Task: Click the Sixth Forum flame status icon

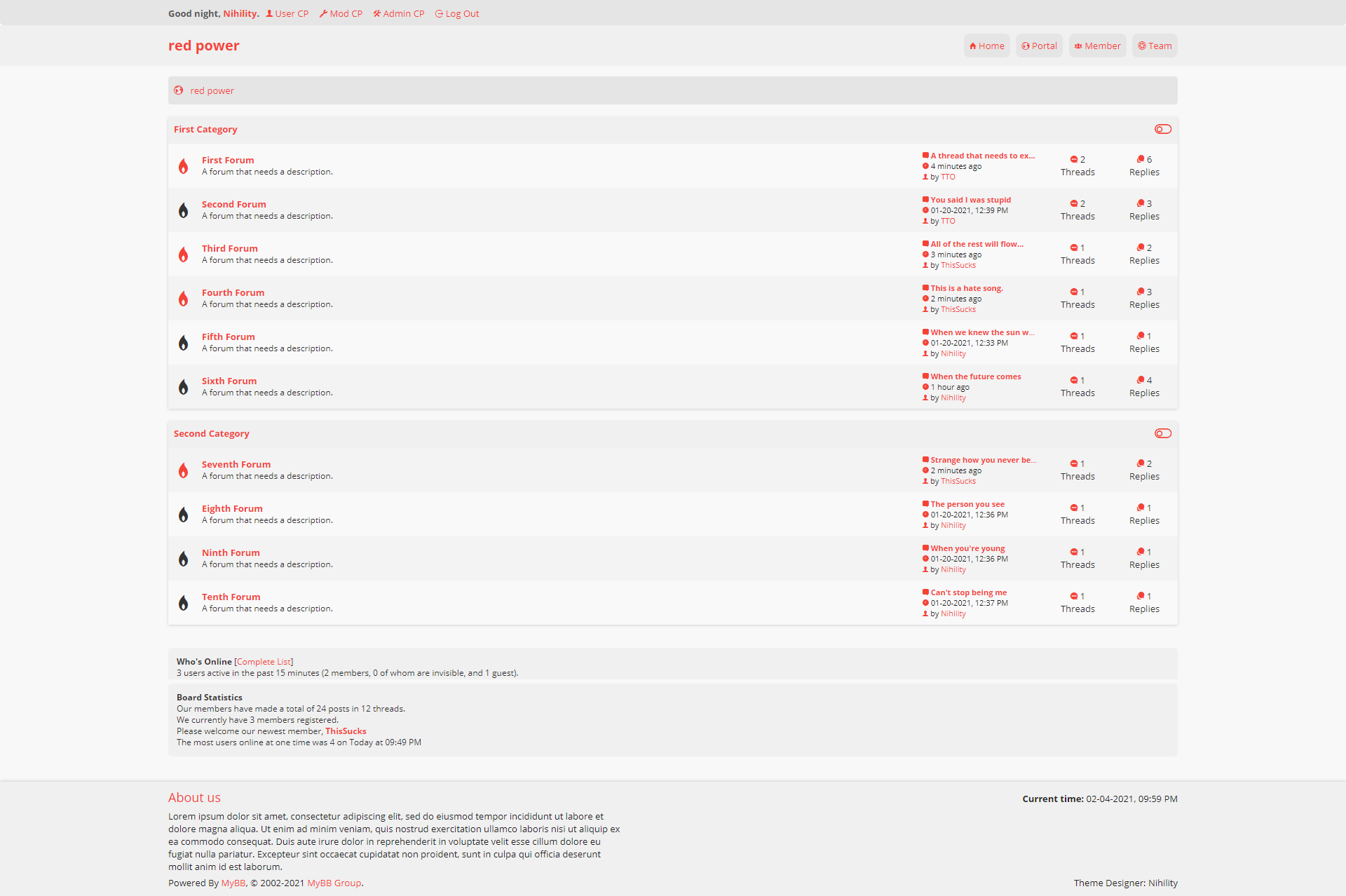Action: pos(183,387)
